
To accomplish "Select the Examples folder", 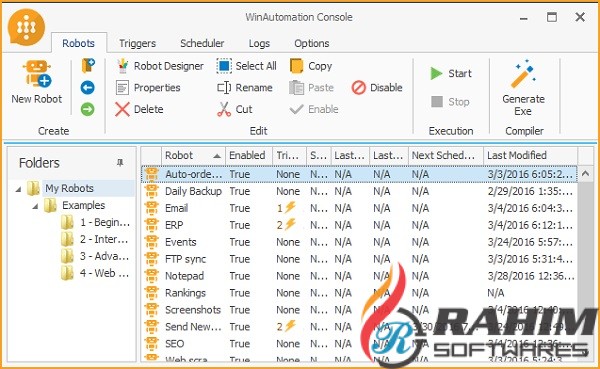I will [83, 205].
